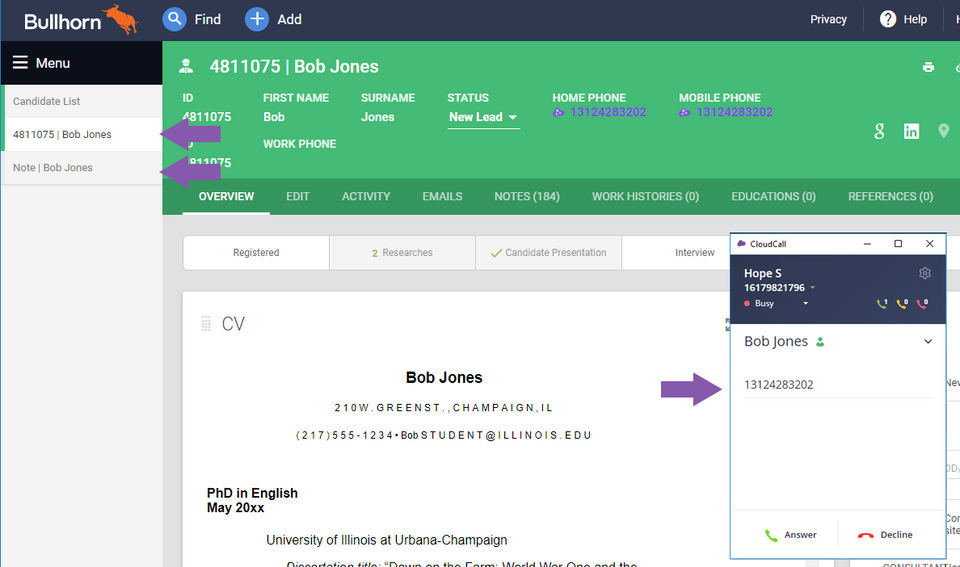
Task: Click the CloudCall icon beside Home Phone number
Action: pos(558,113)
